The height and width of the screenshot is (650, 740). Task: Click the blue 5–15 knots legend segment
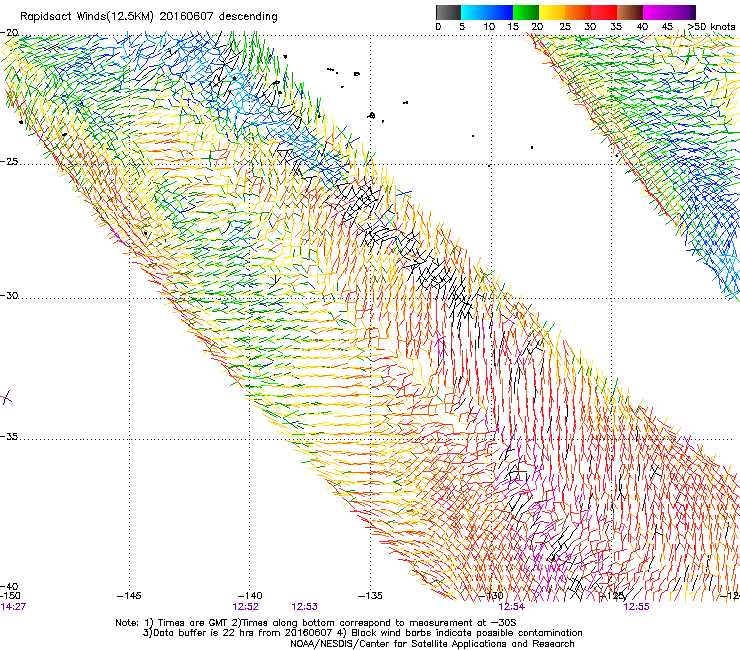[487, 12]
